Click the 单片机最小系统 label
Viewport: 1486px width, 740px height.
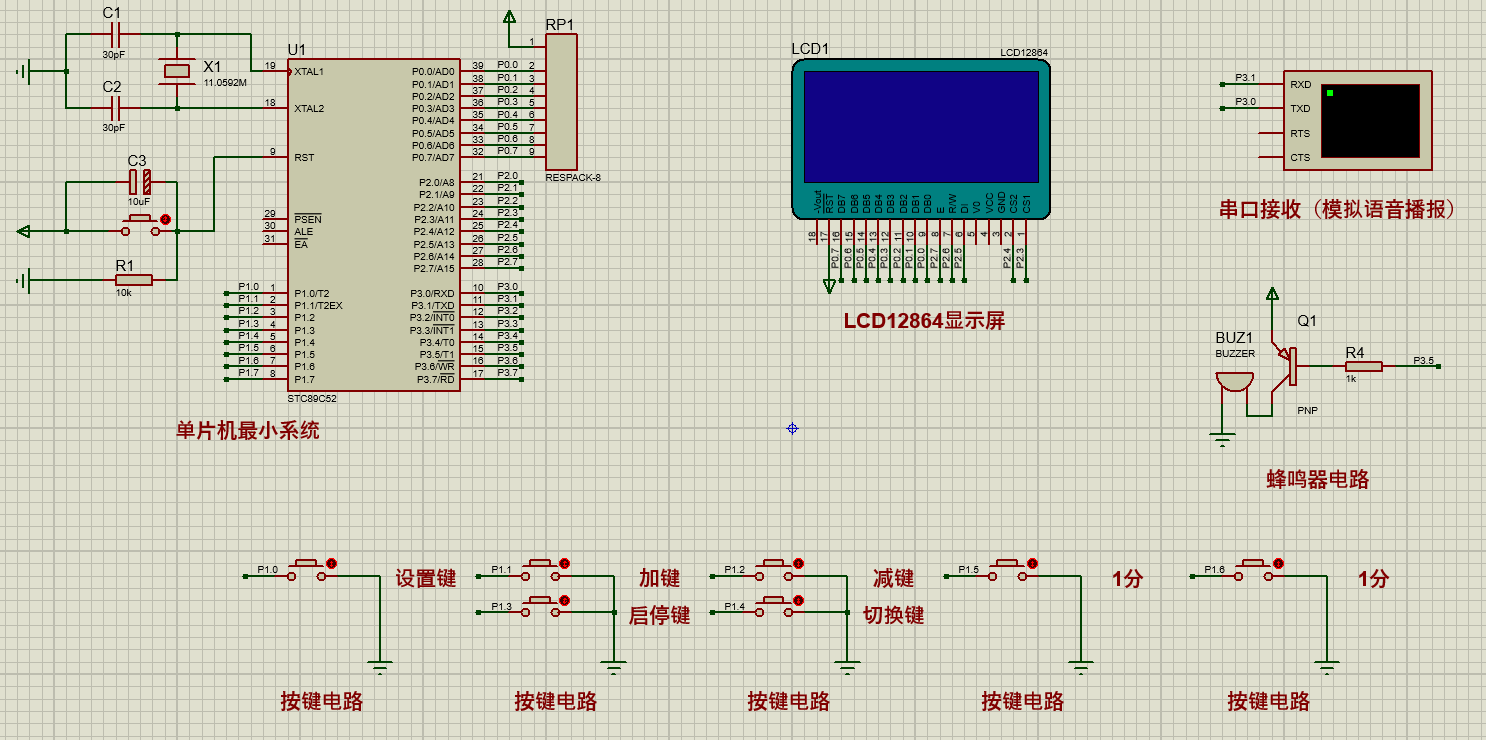[248, 431]
